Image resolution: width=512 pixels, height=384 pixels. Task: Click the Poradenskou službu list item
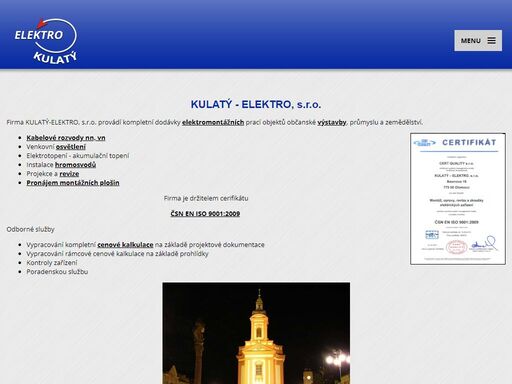click(57, 272)
